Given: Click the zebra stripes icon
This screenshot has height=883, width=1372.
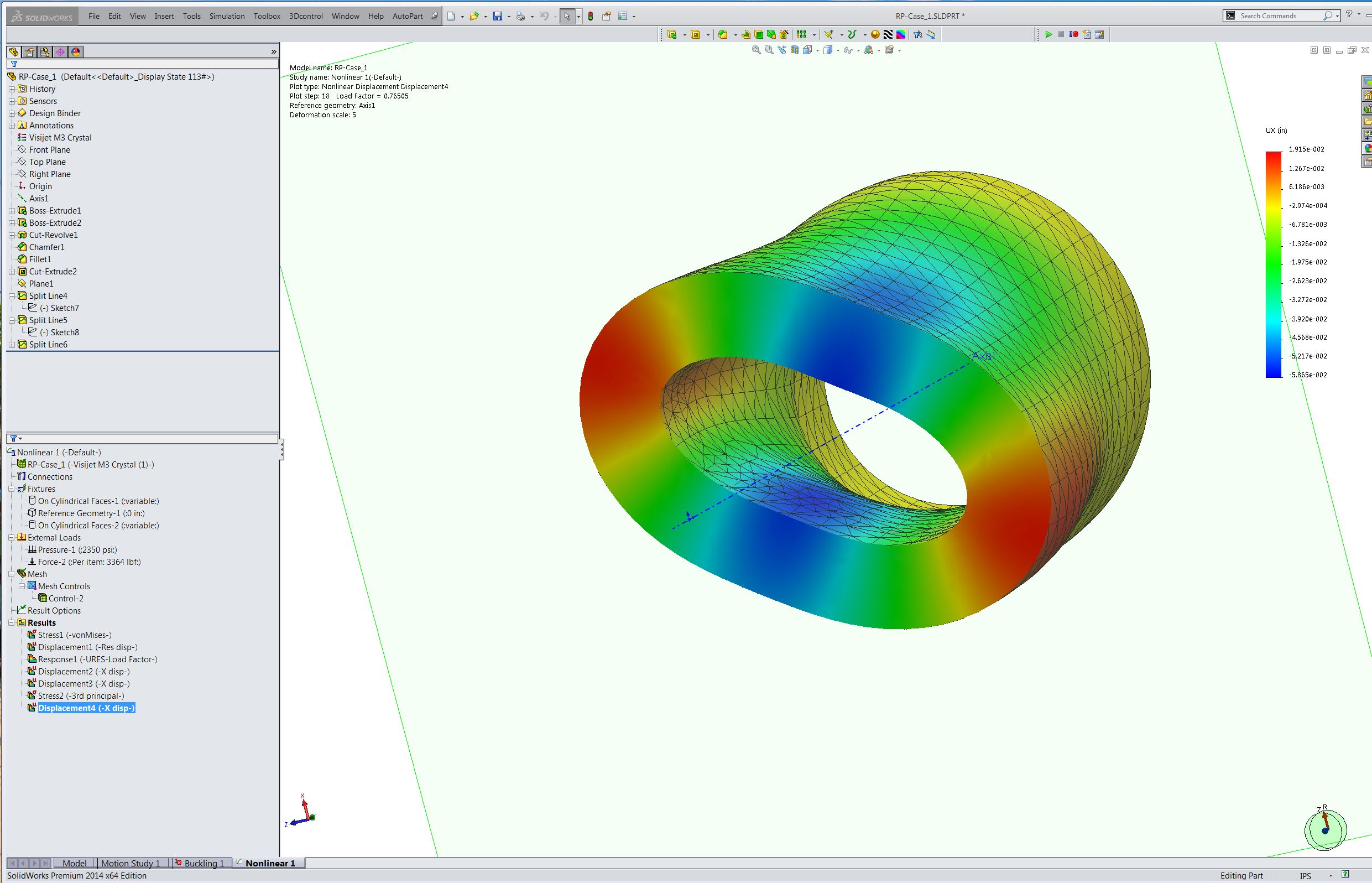Looking at the screenshot, I should tap(888, 34).
